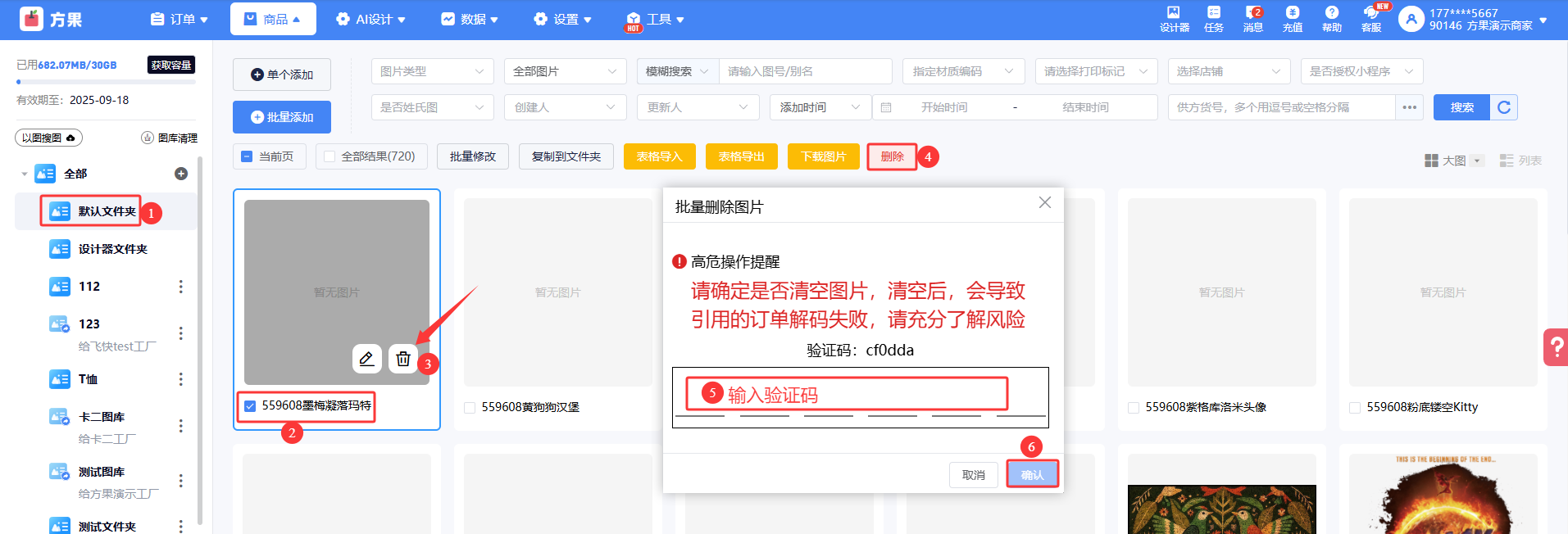Click the 单个添加 button

[x=282, y=75]
